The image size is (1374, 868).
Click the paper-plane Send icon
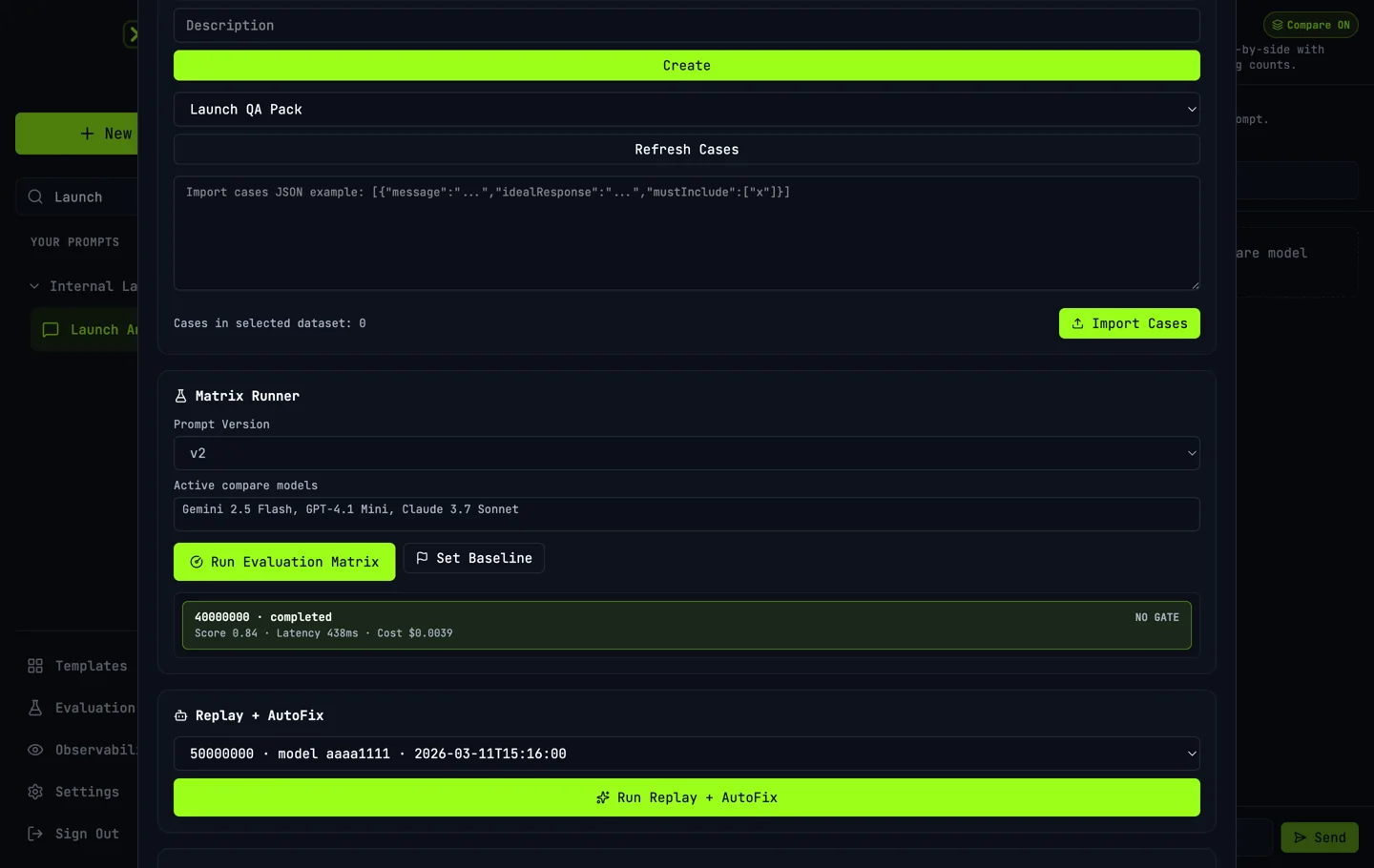[1300, 837]
